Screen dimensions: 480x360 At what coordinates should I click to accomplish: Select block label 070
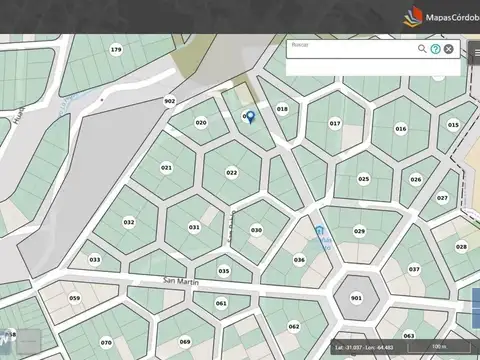(106, 343)
